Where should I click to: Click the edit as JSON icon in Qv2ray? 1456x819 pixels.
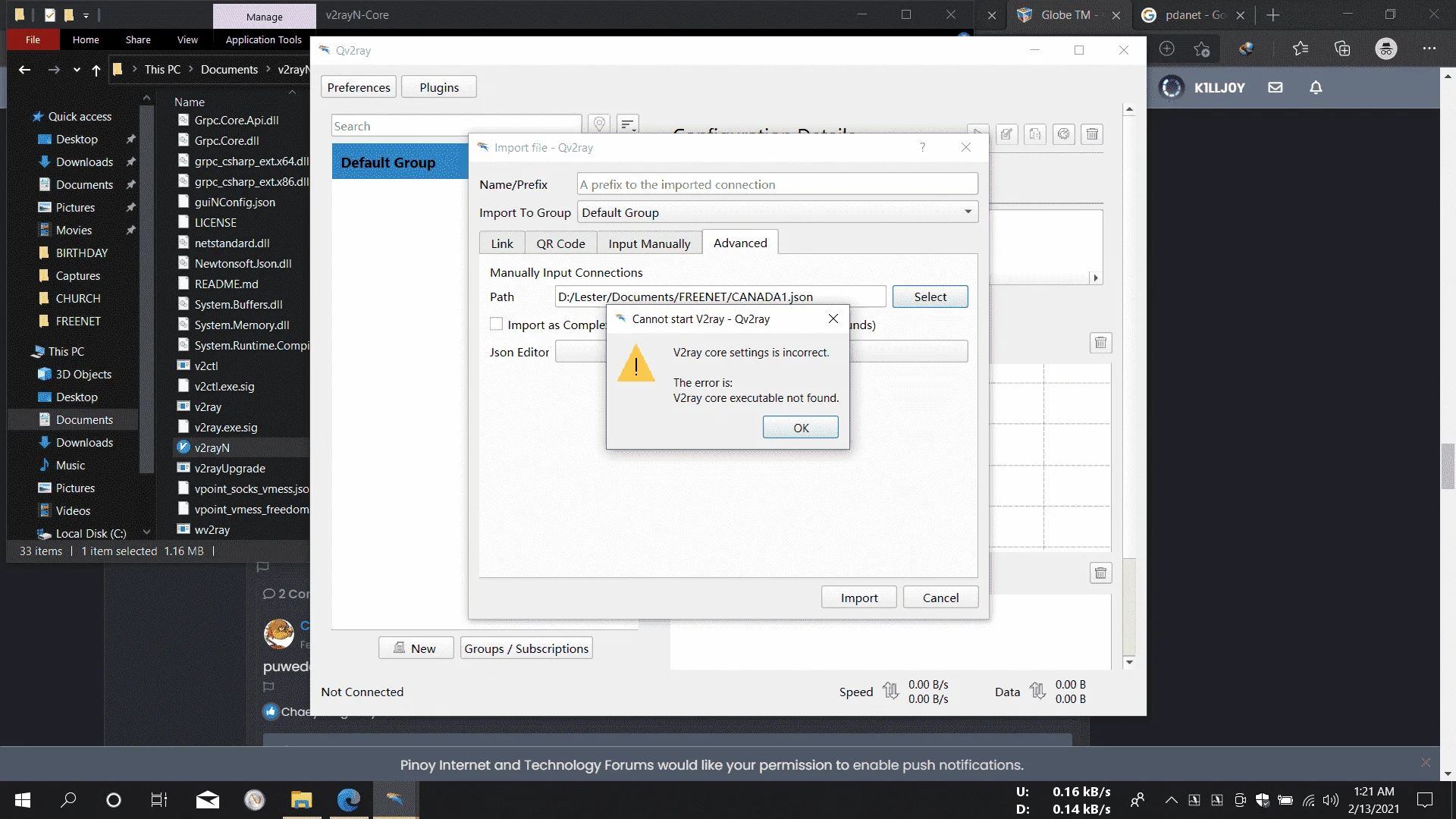pyautogui.click(x=1035, y=134)
